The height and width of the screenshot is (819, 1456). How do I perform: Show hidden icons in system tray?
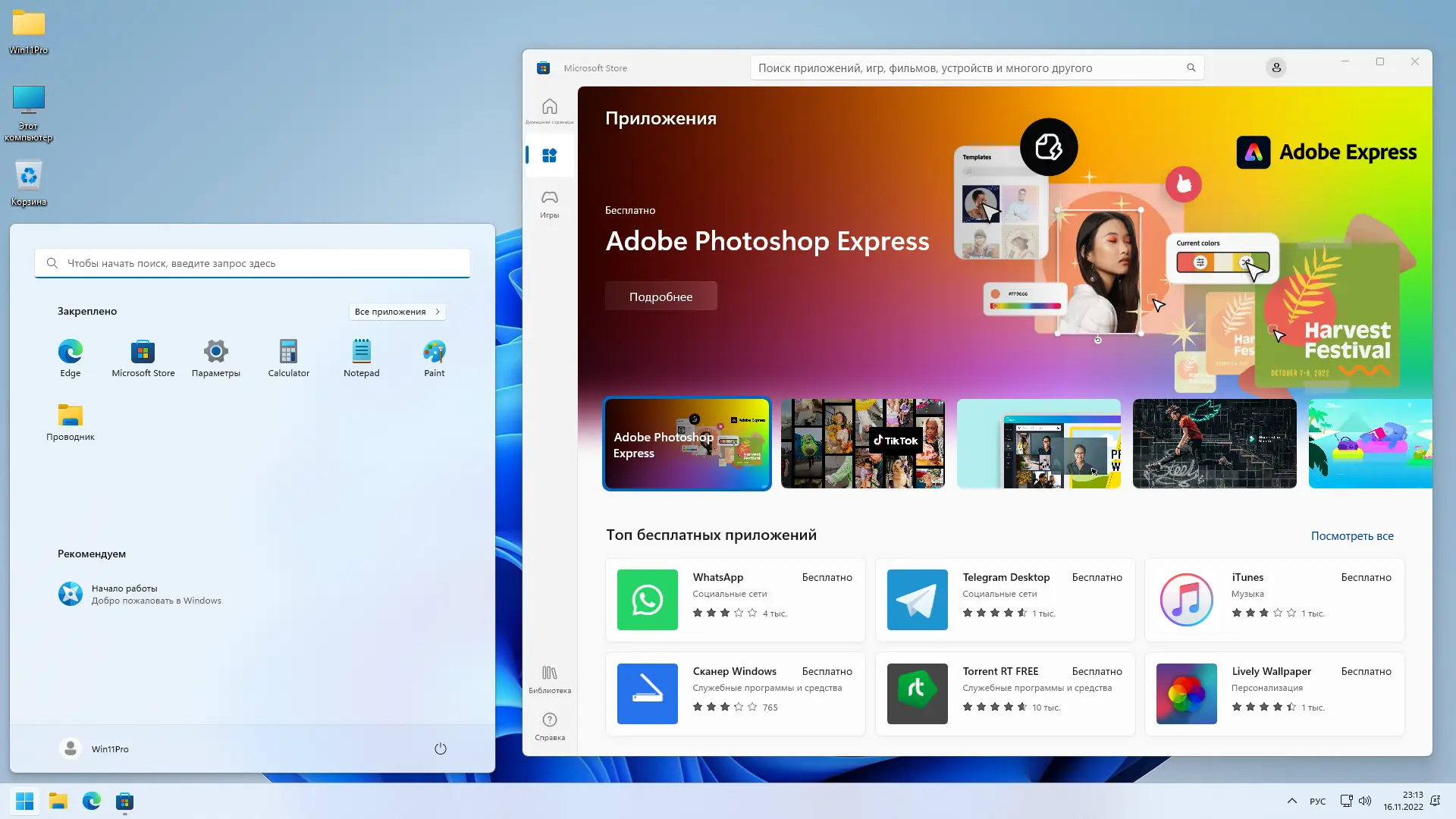point(1291,801)
